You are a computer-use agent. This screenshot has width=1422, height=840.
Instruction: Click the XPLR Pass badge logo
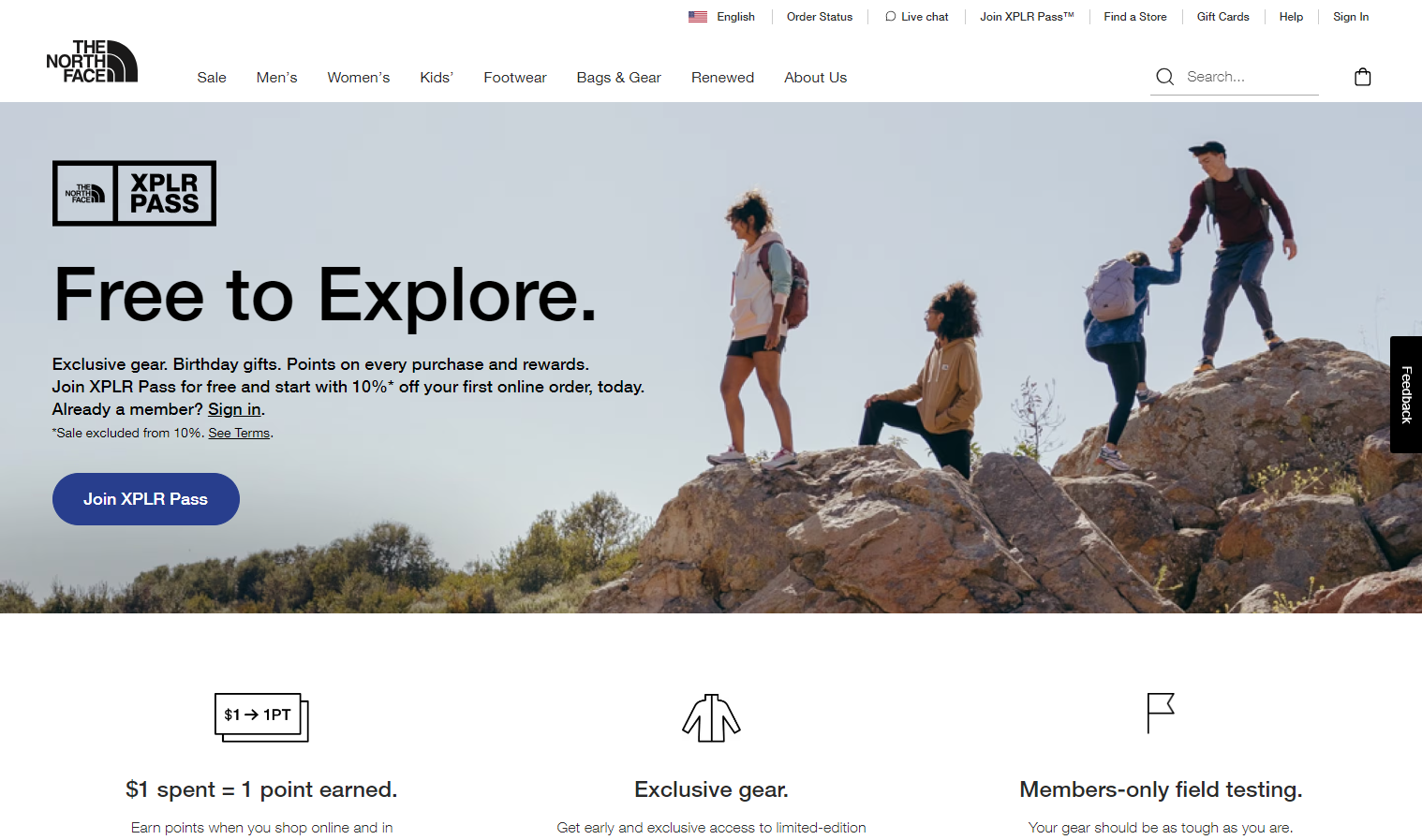(134, 193)
